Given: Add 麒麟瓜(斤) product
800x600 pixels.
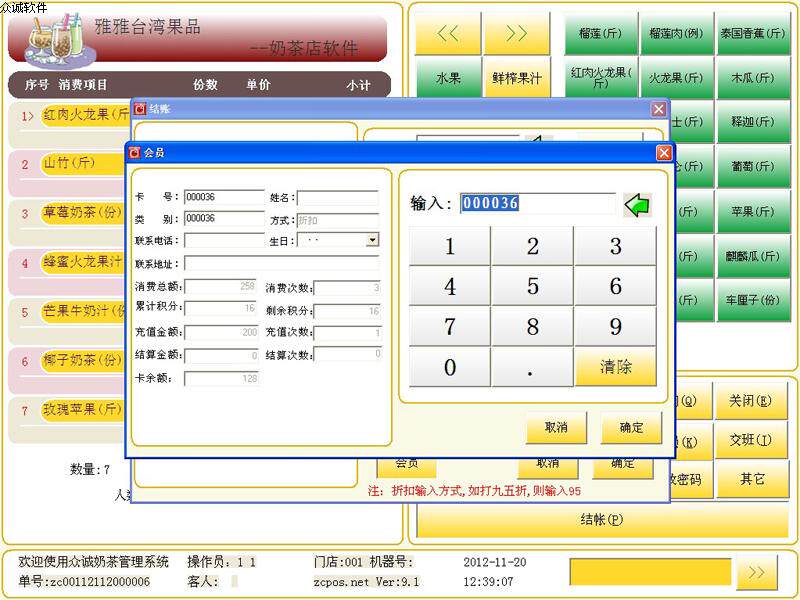Looking at the screenshot, I should pyautogui.click(x=753, y=256).
